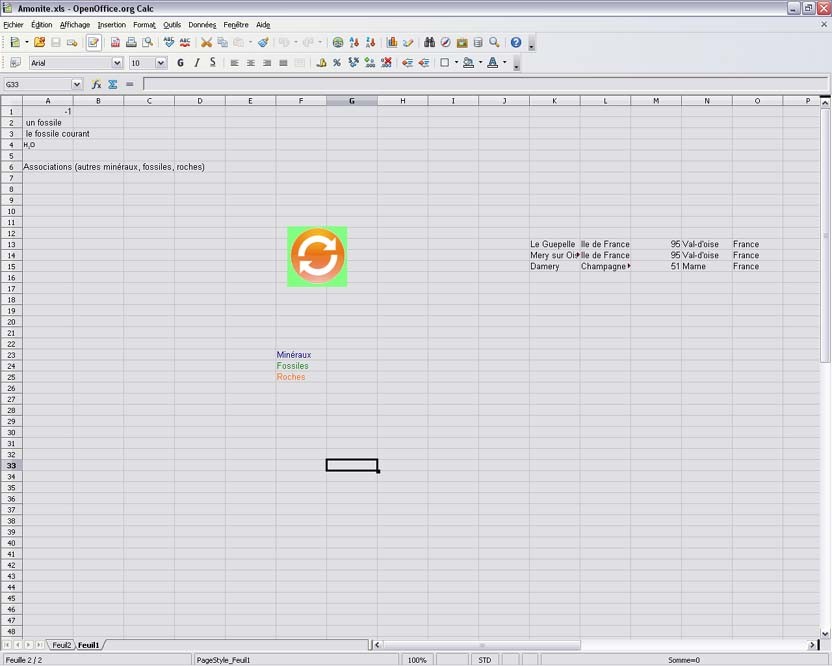Viewport: 832px width, 666px height.
Task: Click the Bold (G) formatting icon
Action: 180,63
